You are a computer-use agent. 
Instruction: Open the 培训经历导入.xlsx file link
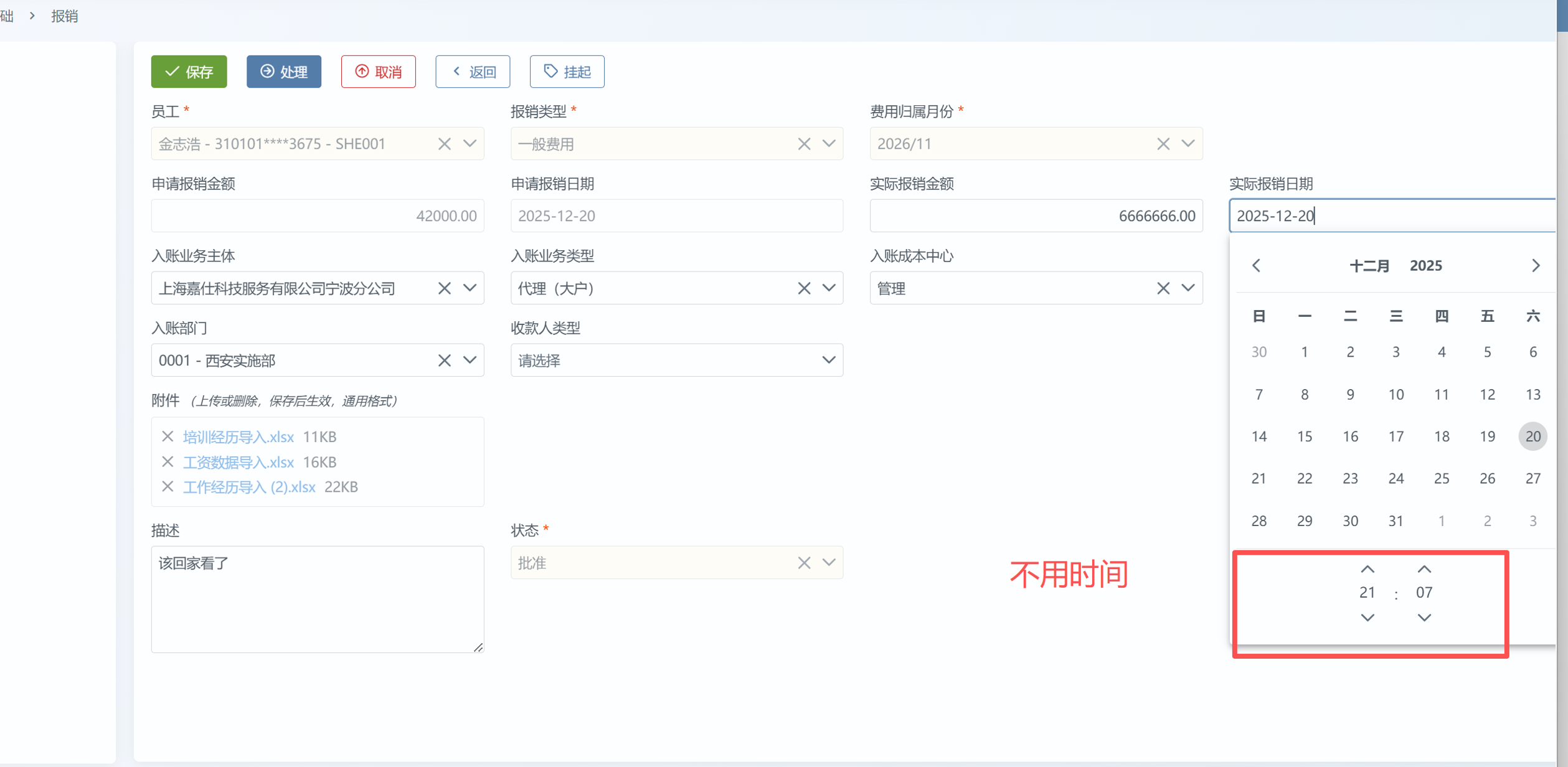click(238, 436)
